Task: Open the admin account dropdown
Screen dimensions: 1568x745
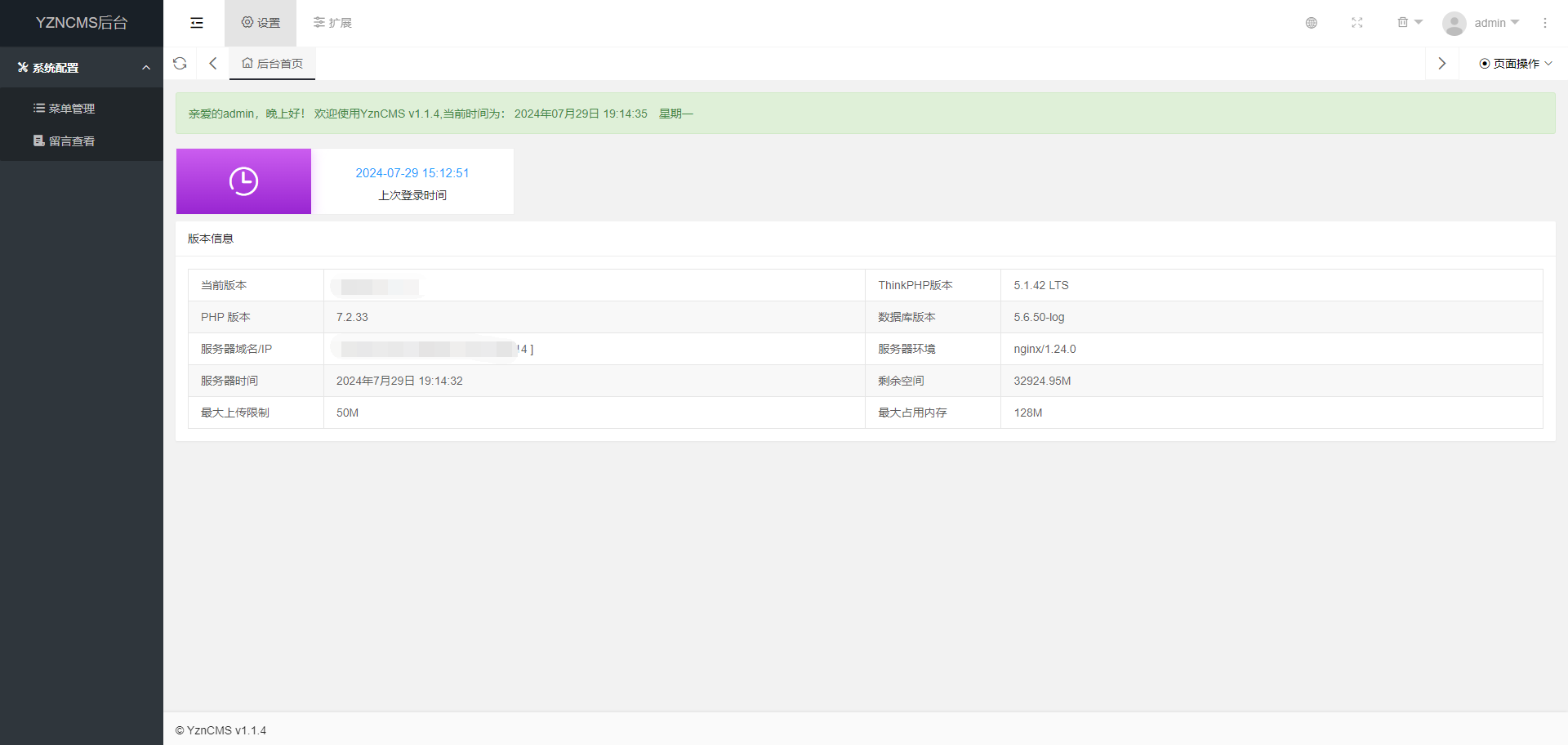Action: (1496, 23)
